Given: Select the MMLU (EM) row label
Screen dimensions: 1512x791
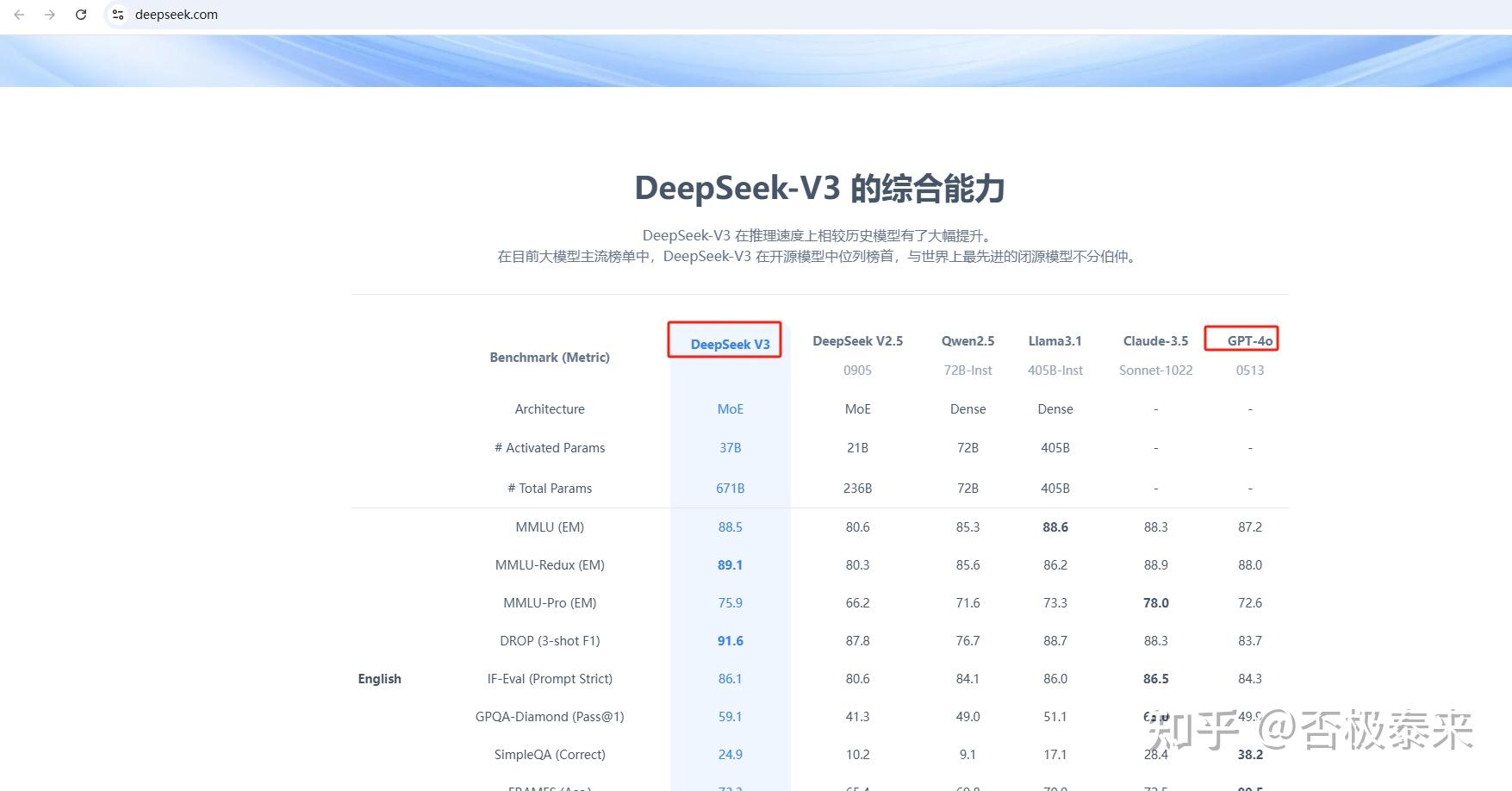Looking at the screenshot, I should pos(550,526).
